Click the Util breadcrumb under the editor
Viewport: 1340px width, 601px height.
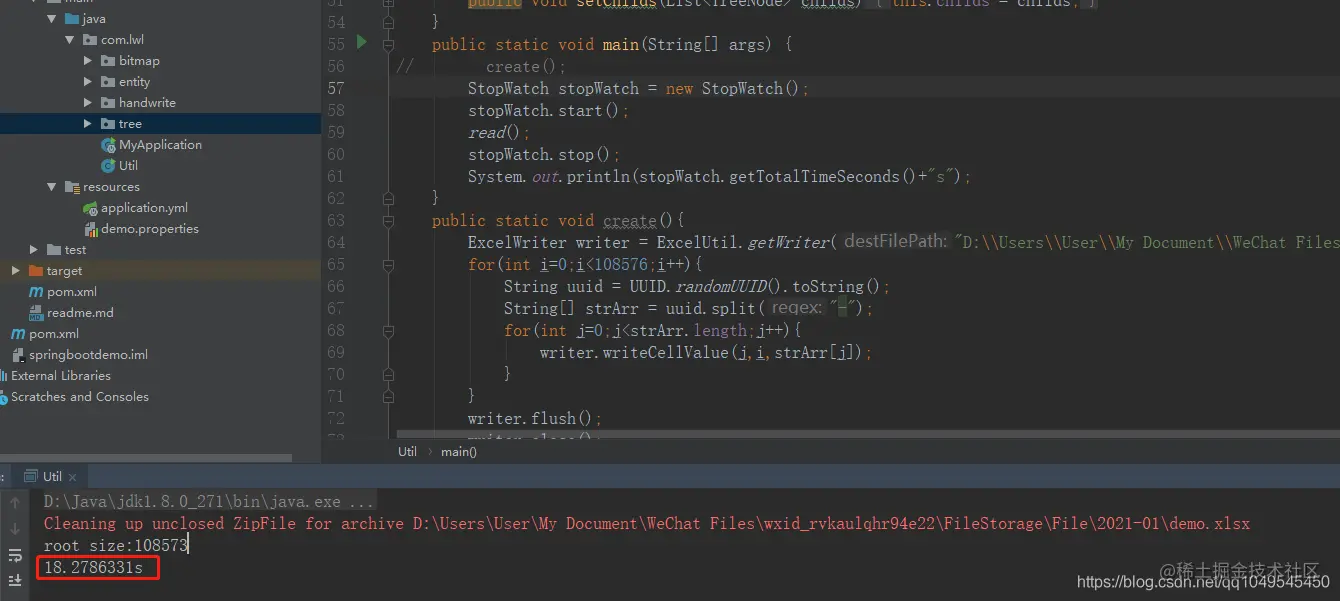pos(407,451)
